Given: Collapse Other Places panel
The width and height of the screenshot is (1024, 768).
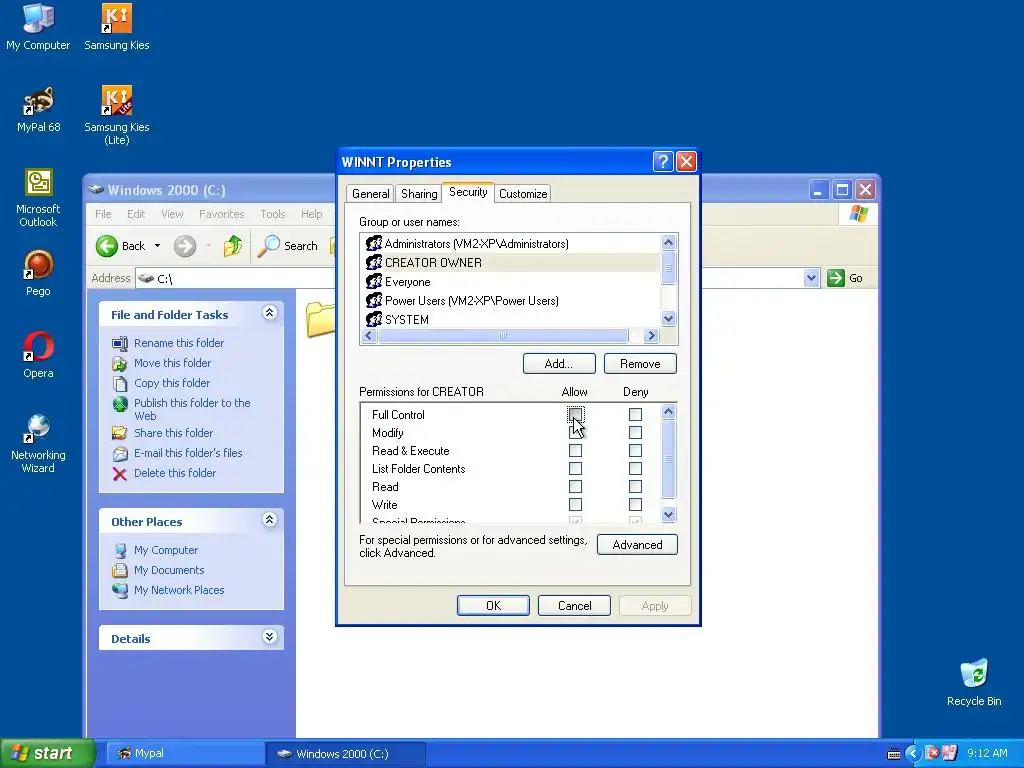Looking at the screenshot, I should click(270, 520).
